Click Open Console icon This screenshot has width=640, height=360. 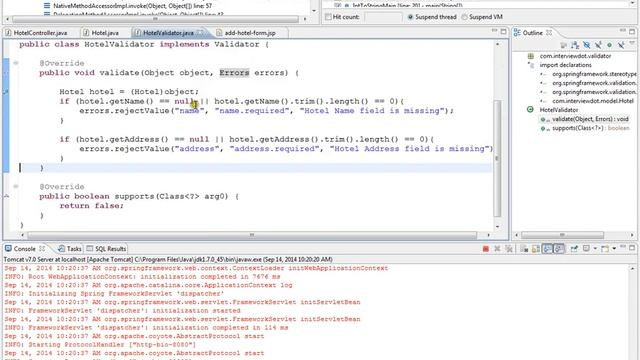click(605, 249)
